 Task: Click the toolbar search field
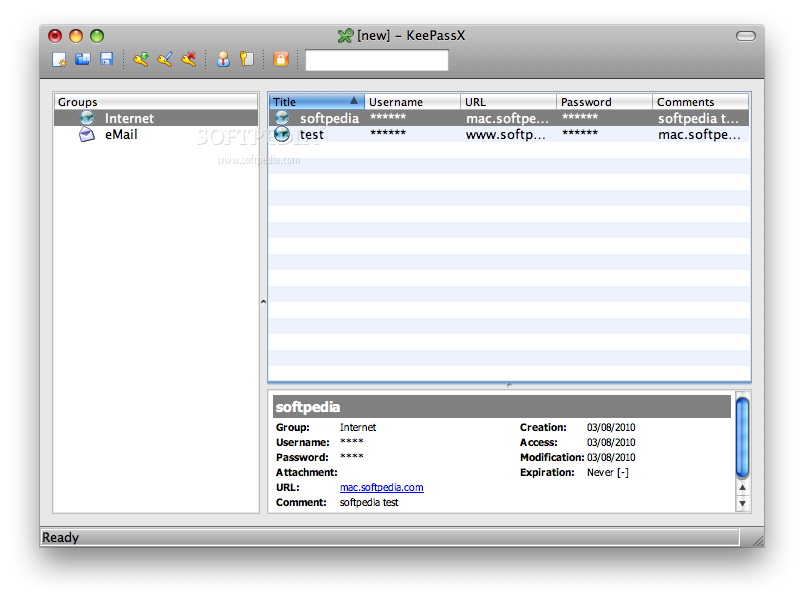pyautogui.click(x=376, y=61)
